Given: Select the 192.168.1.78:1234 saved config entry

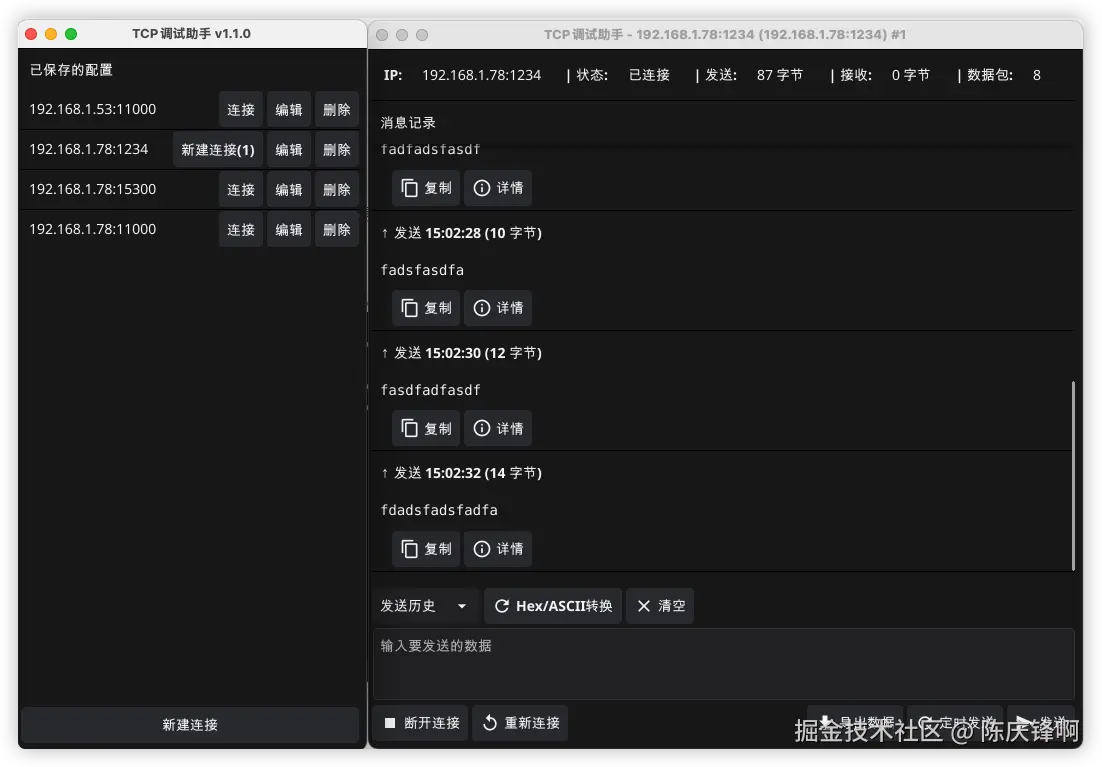Looking at the screenshot, I should (x=90, y=149).
